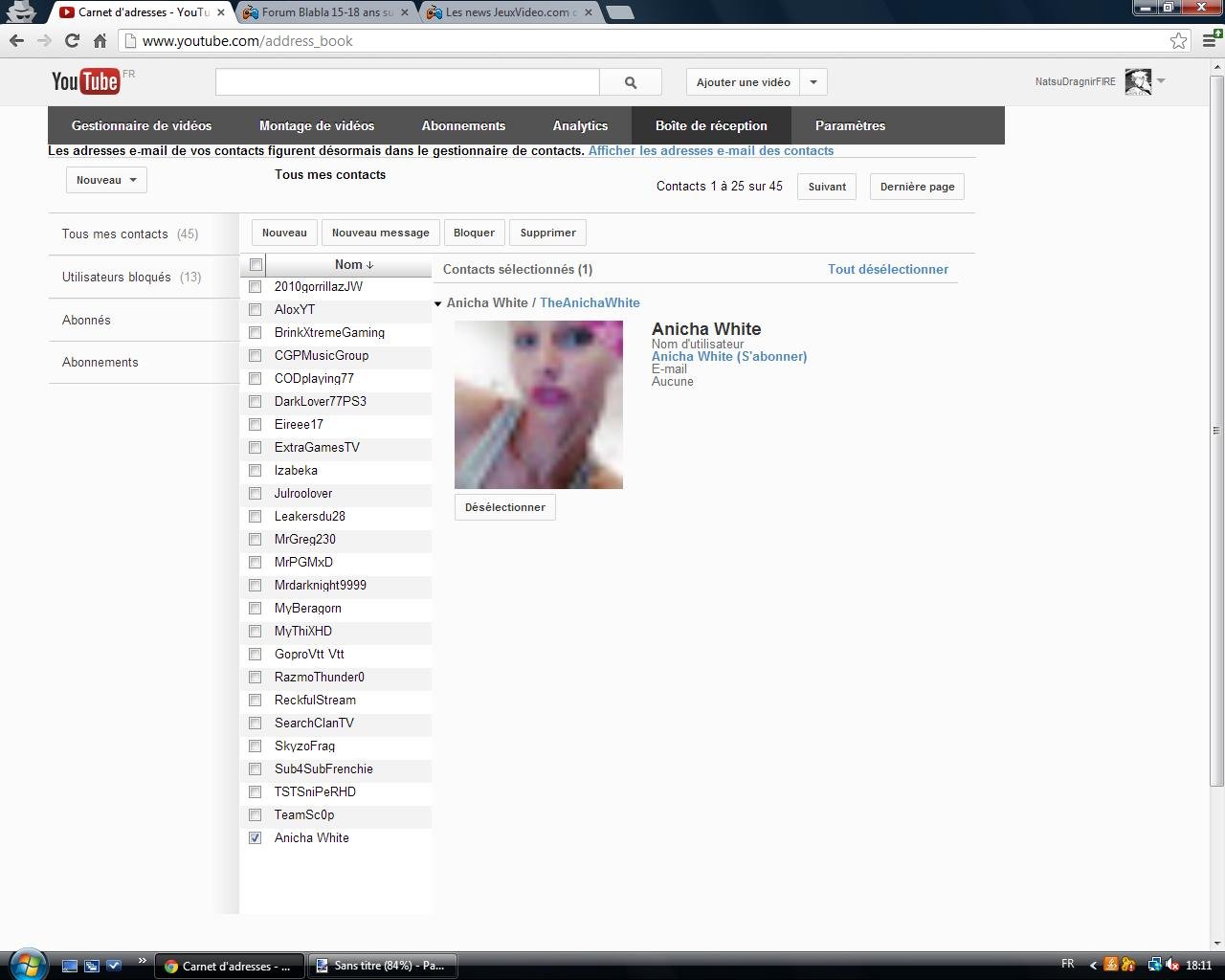Viewport: 1225px width, 980px height.
Task: Open the Boîte de réception tab
Action: [x=711, y=125]
